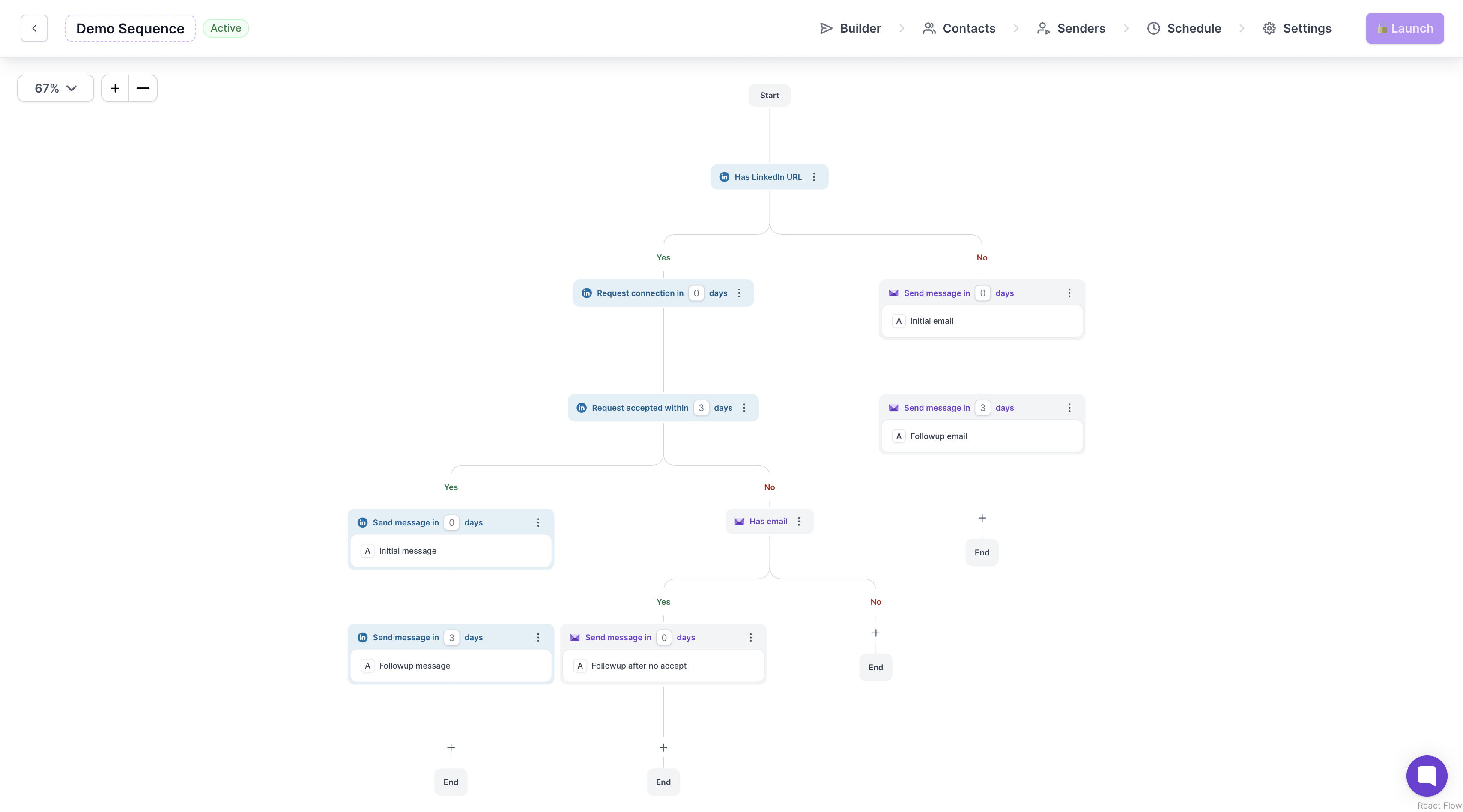Select the Start node

click(769, 96)
